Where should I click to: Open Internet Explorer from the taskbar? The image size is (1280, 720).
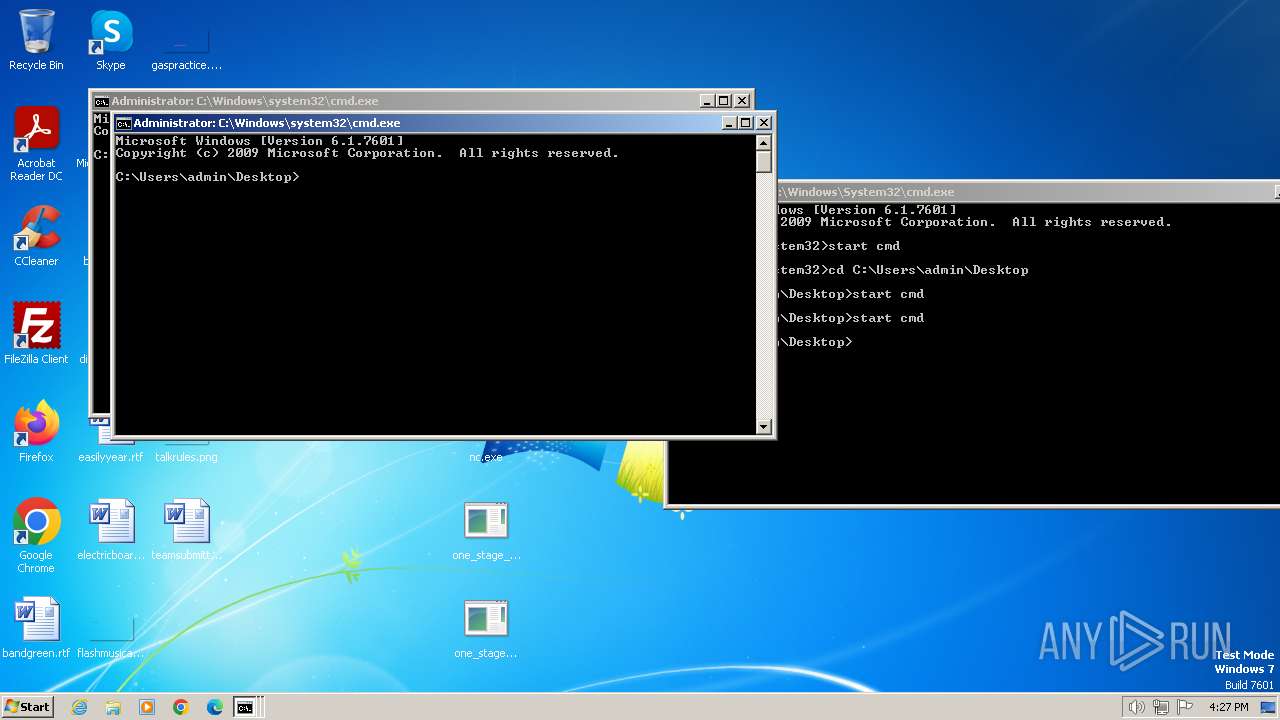[79, 707]
